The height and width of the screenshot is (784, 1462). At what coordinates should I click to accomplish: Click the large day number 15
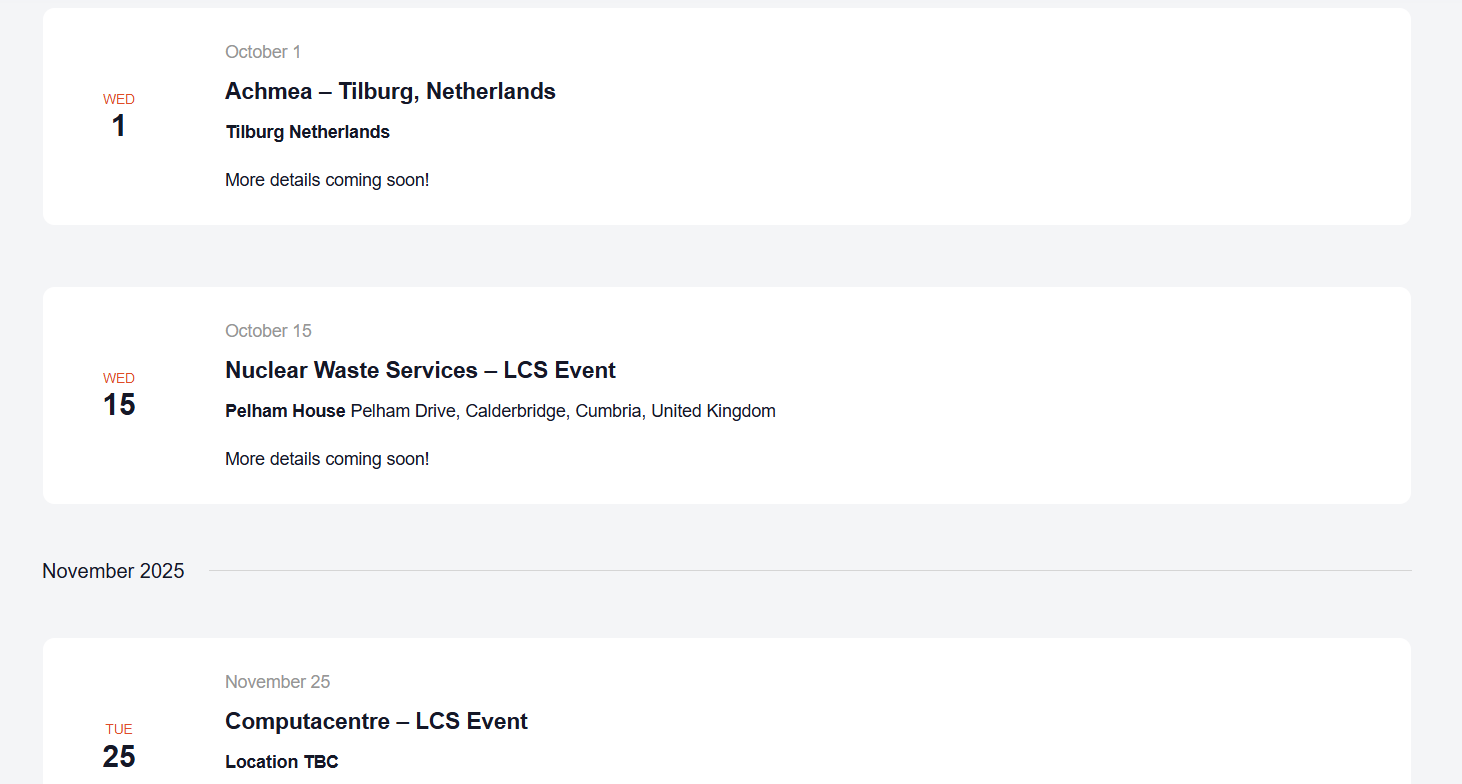click(119, 405)
